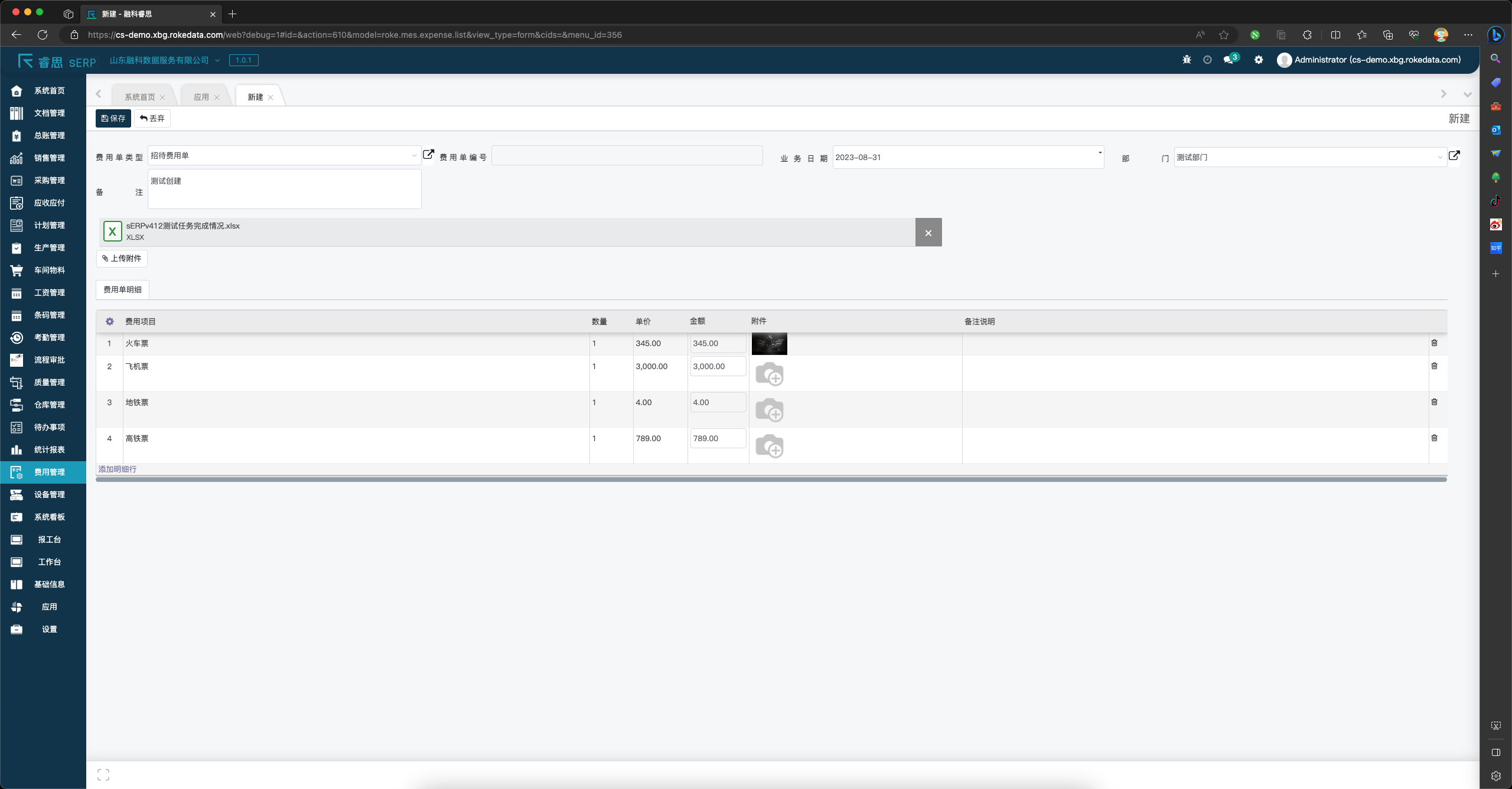Delete the 火车票 row with trash icon
This screenshot has height=789, width=1512.
[1434, 343]
